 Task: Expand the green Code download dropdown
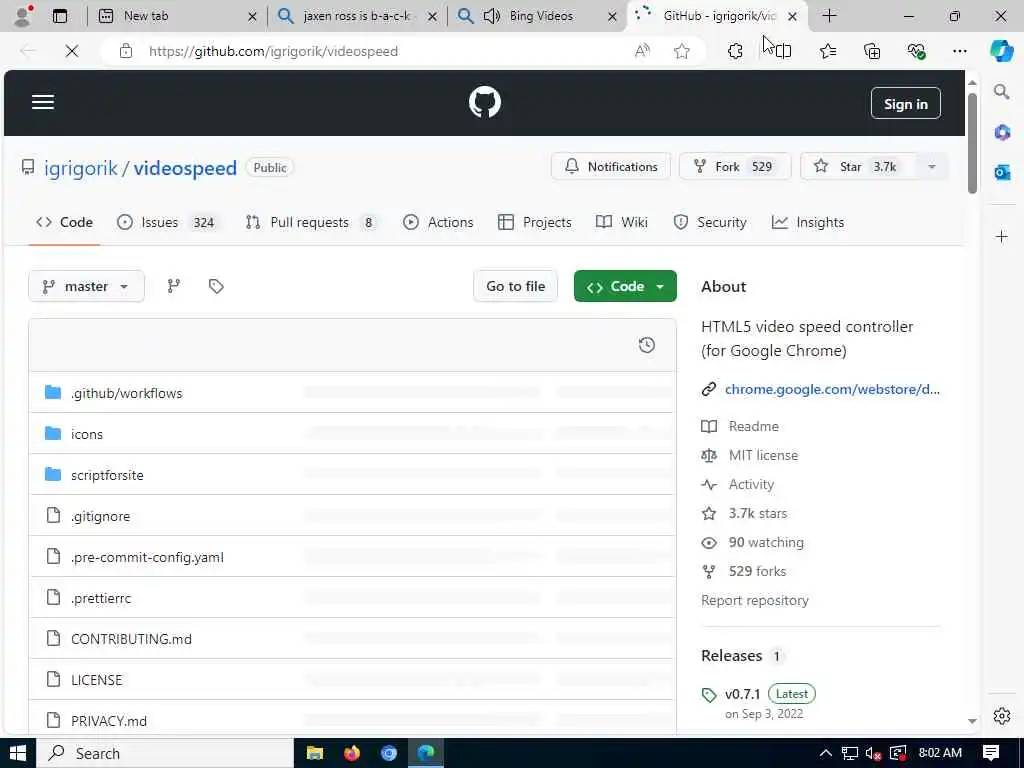click(x=625, y=287)
